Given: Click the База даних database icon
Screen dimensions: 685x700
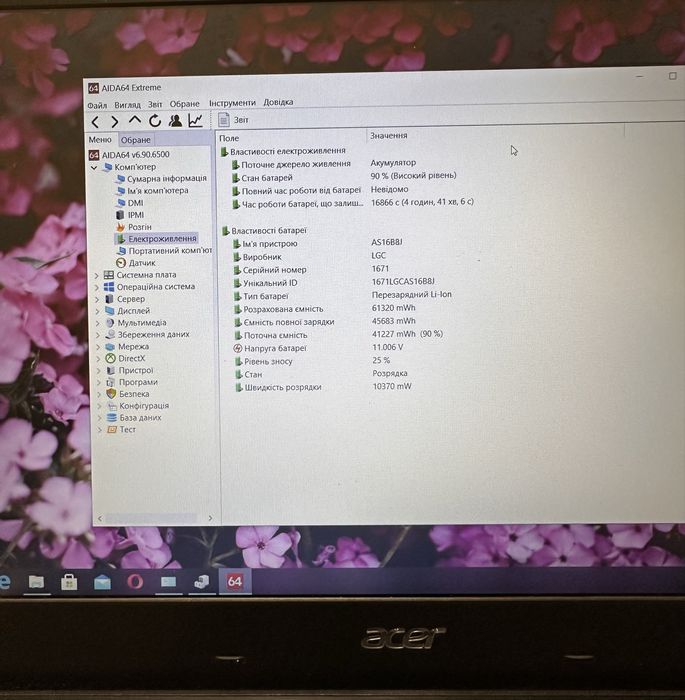Looking at the screenshot, I should (112, 418).
